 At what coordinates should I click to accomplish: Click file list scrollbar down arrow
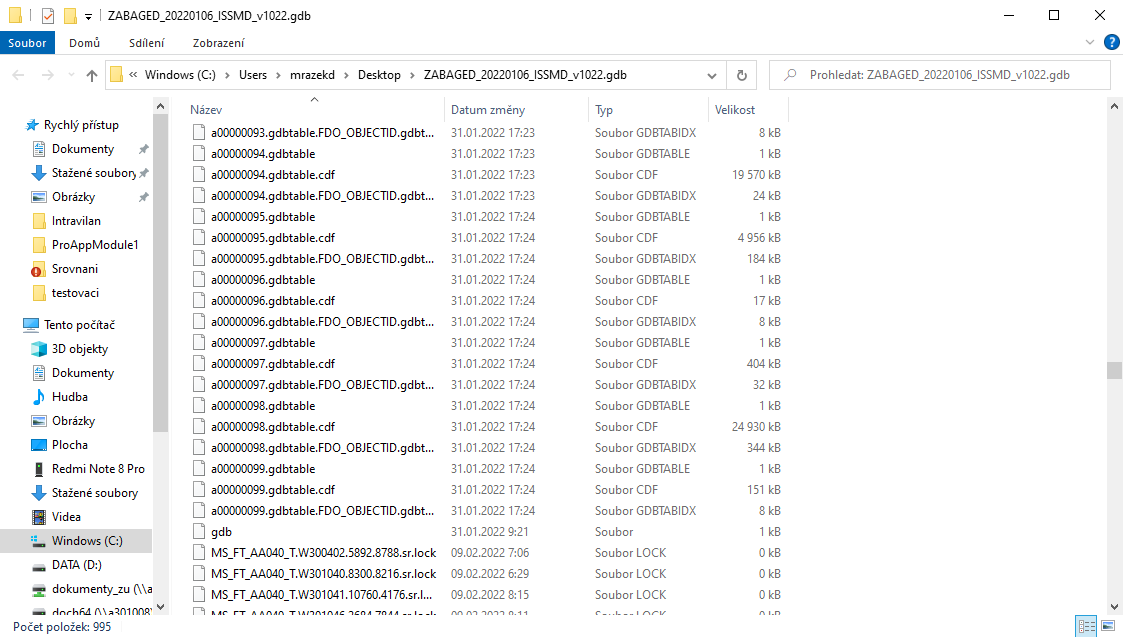1114,606
